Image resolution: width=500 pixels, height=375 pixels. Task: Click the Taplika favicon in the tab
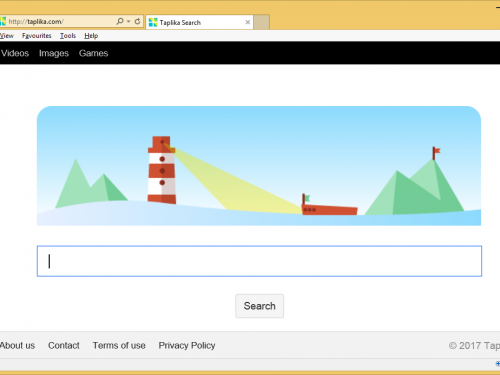point(153,22)
